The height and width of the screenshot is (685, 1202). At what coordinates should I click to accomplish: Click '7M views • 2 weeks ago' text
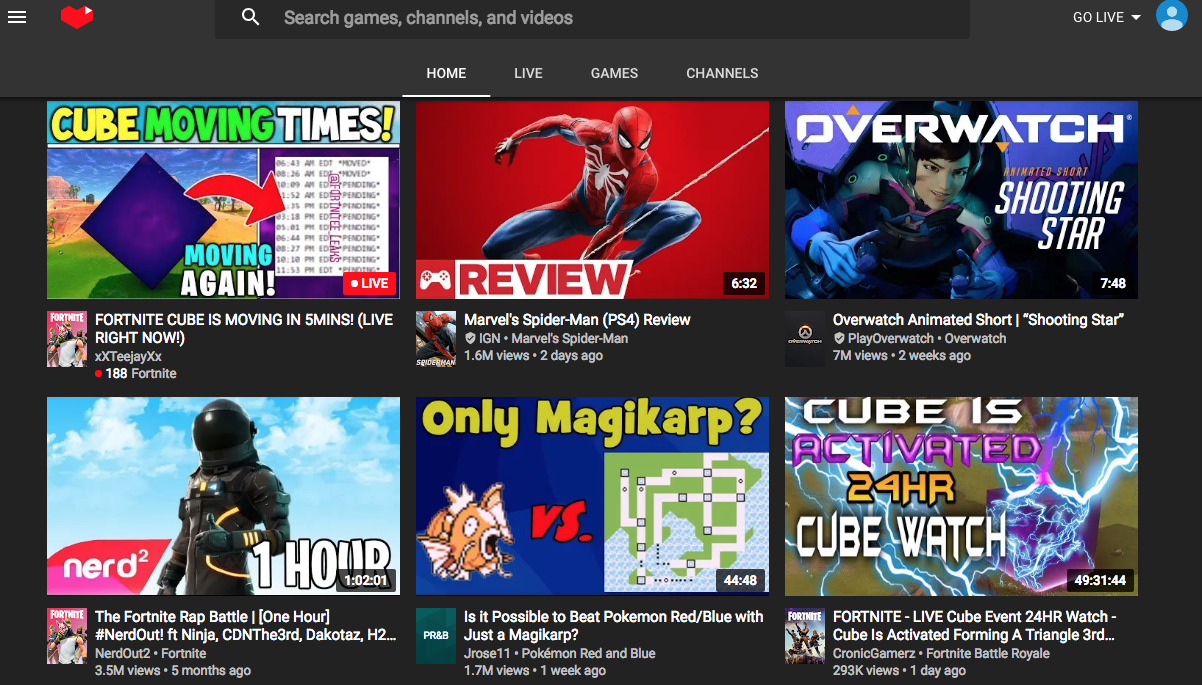point(902,355)
